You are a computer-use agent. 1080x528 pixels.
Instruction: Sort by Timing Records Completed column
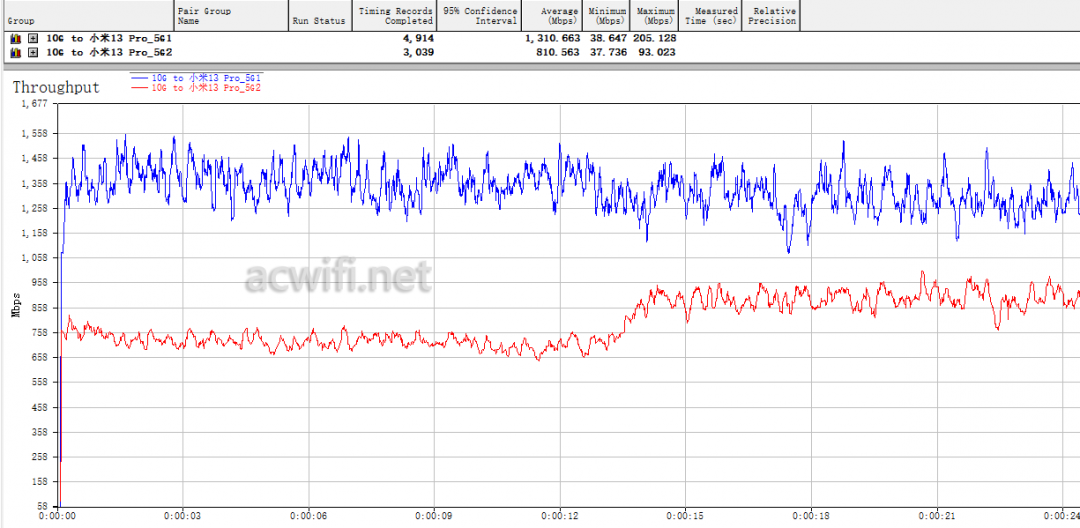pyautogui.click(x=395, y=16)
